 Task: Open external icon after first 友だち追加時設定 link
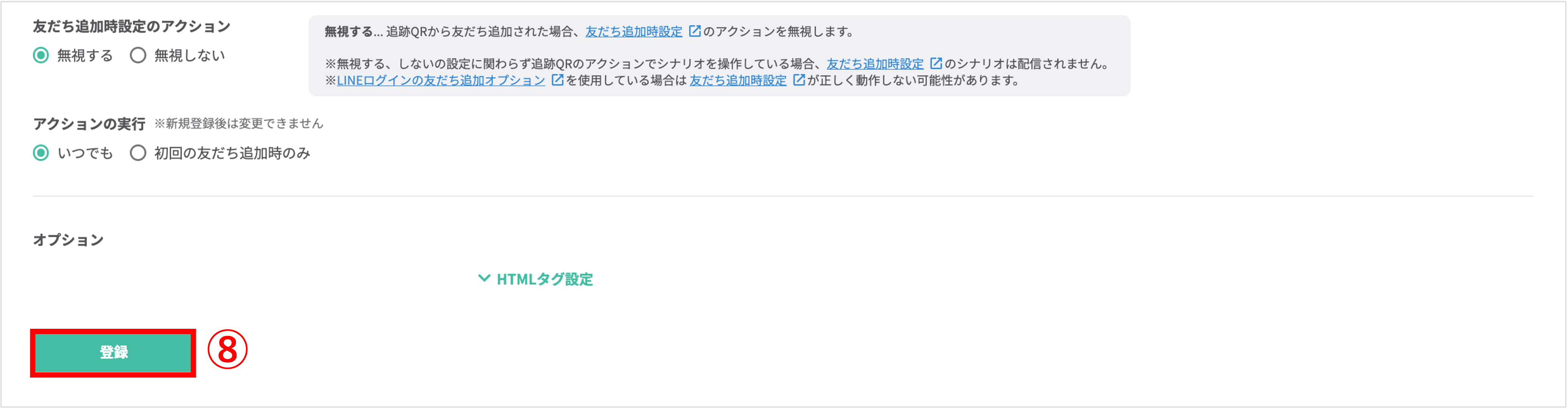(695, 31)
